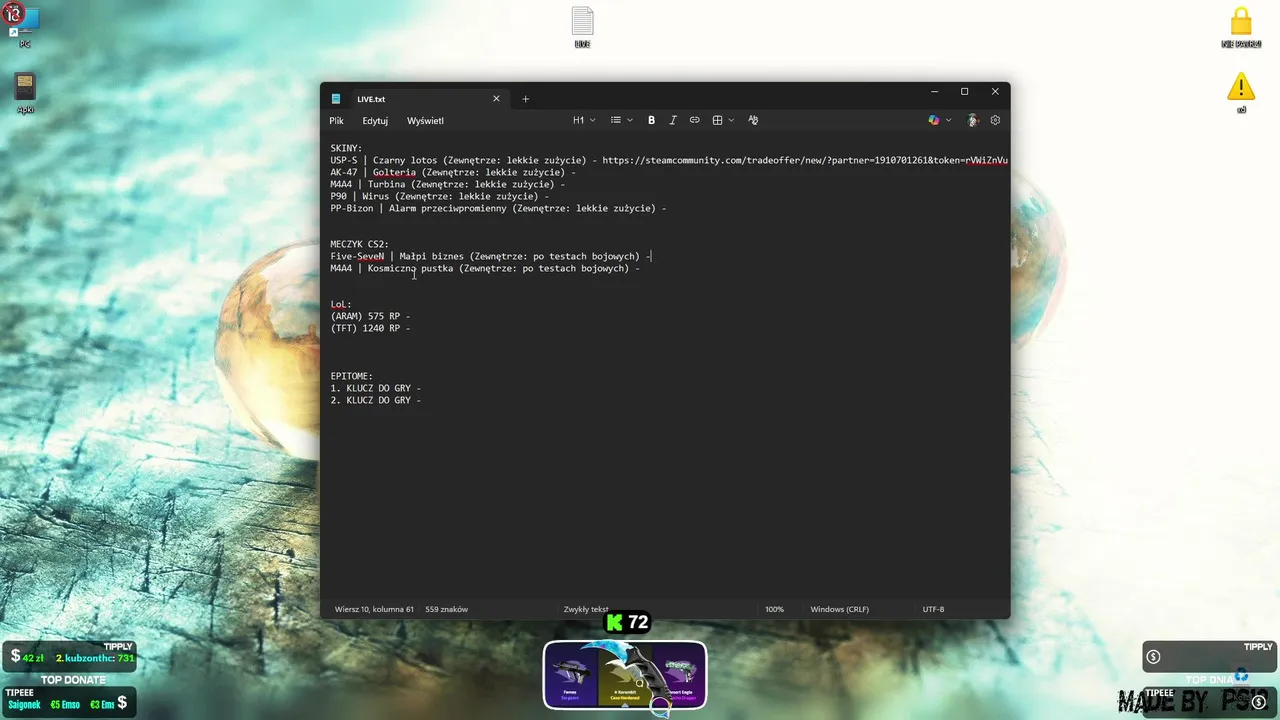Image resolution: width=1280 pixels, height=720 pixels.
Task: Click the steamcommunity tradeoffer URL
Action: [x=805, y=160]
